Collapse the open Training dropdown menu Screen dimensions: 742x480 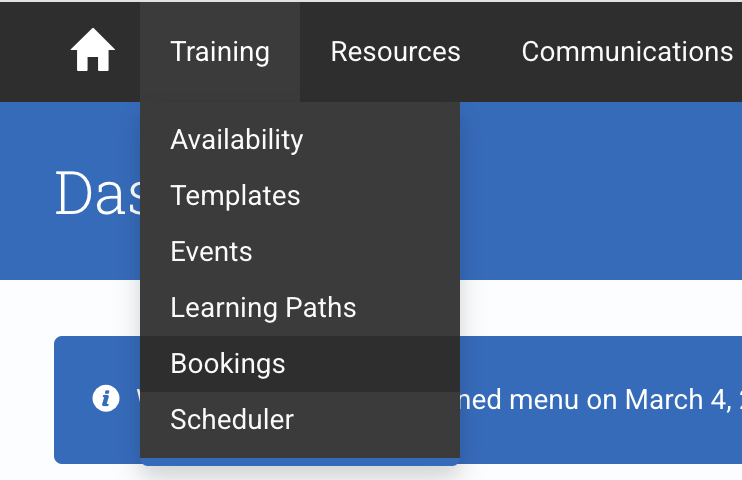point(220,52)
